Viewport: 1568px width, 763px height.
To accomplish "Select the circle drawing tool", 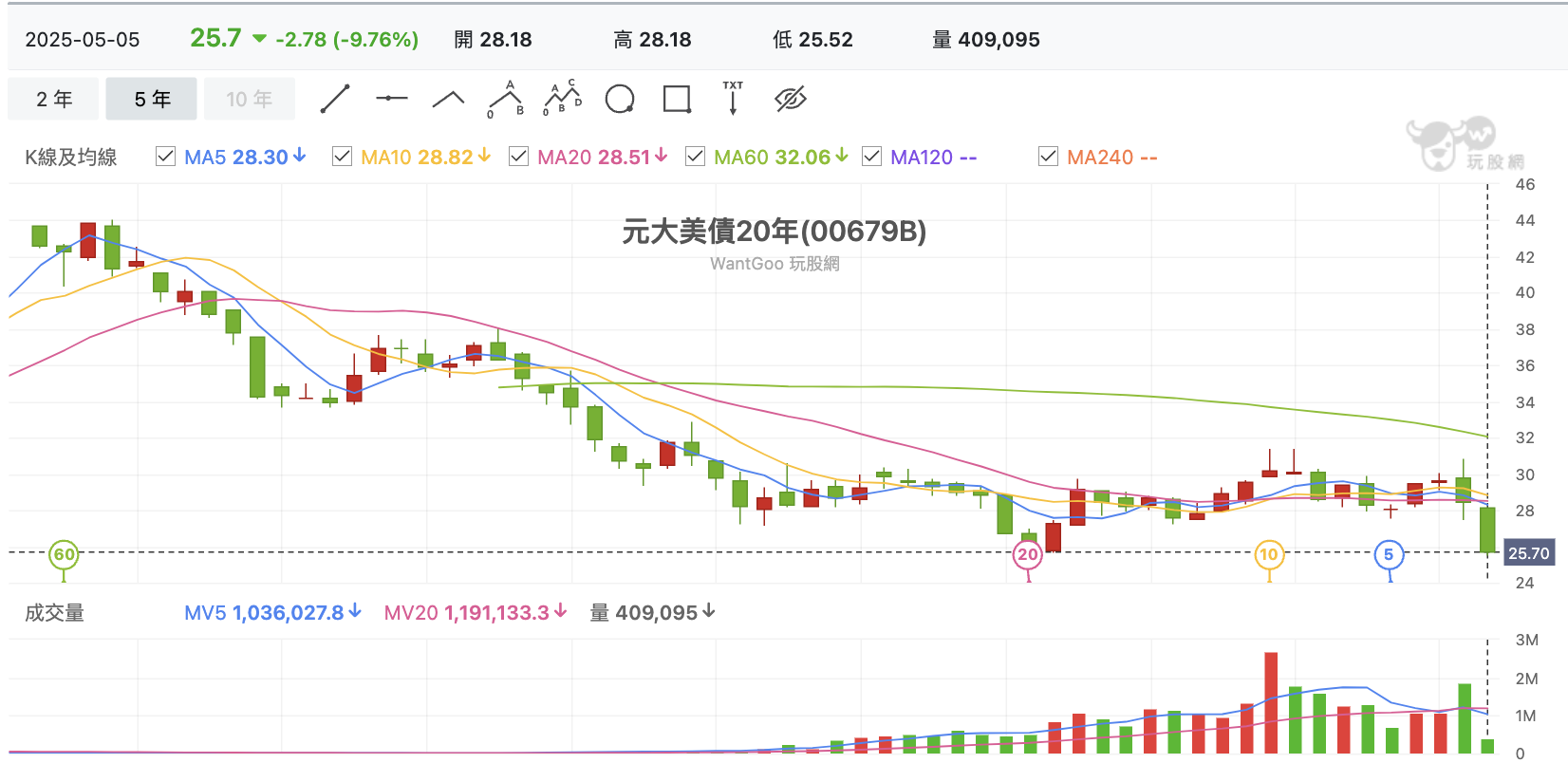I will 620,99.
